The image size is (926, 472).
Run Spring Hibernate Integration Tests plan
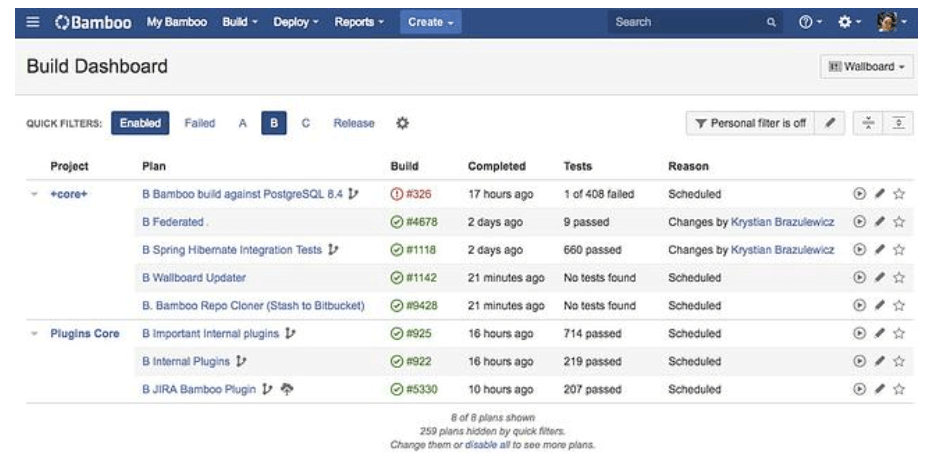859,249
